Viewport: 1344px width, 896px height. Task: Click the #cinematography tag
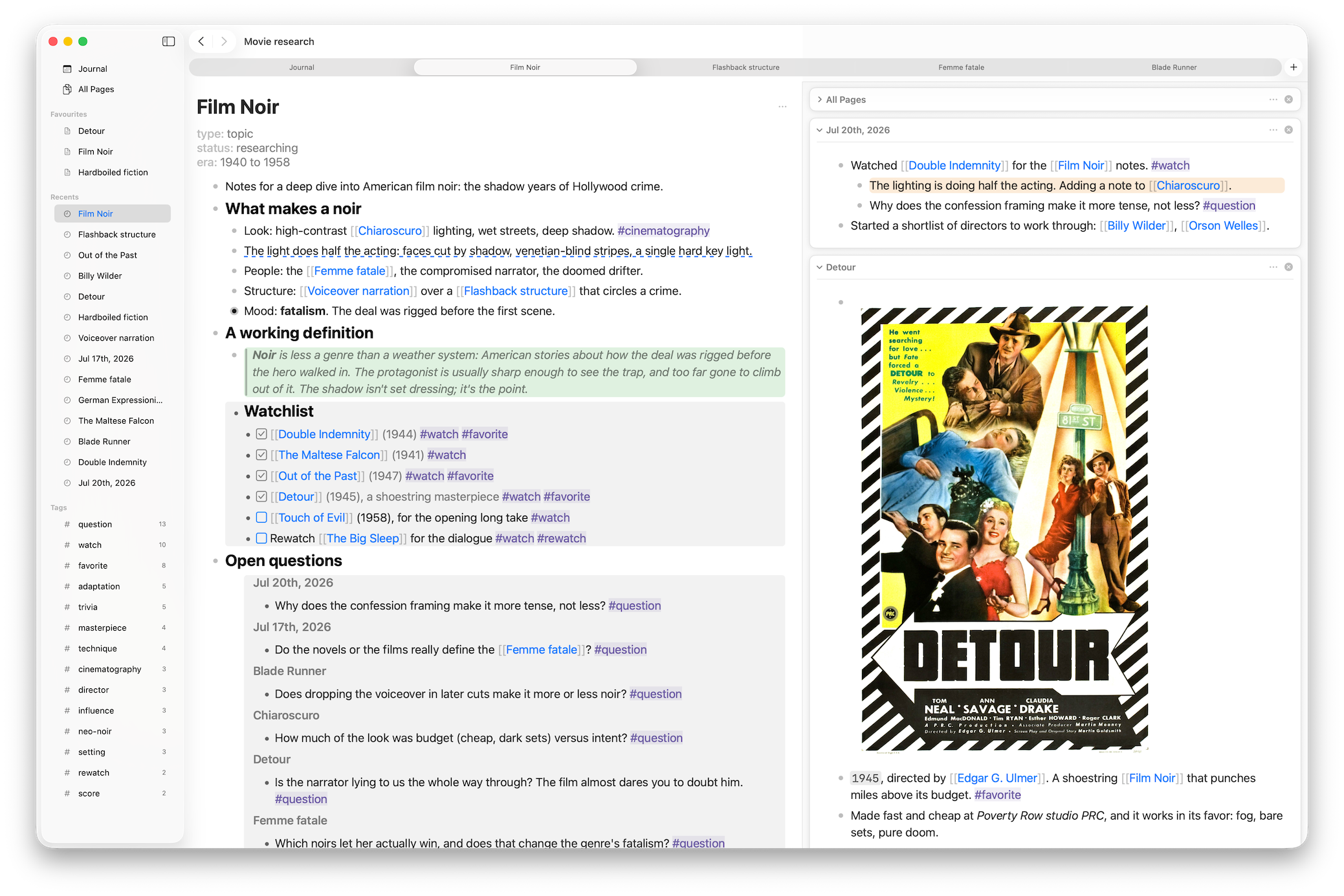[x=663, y=231]
